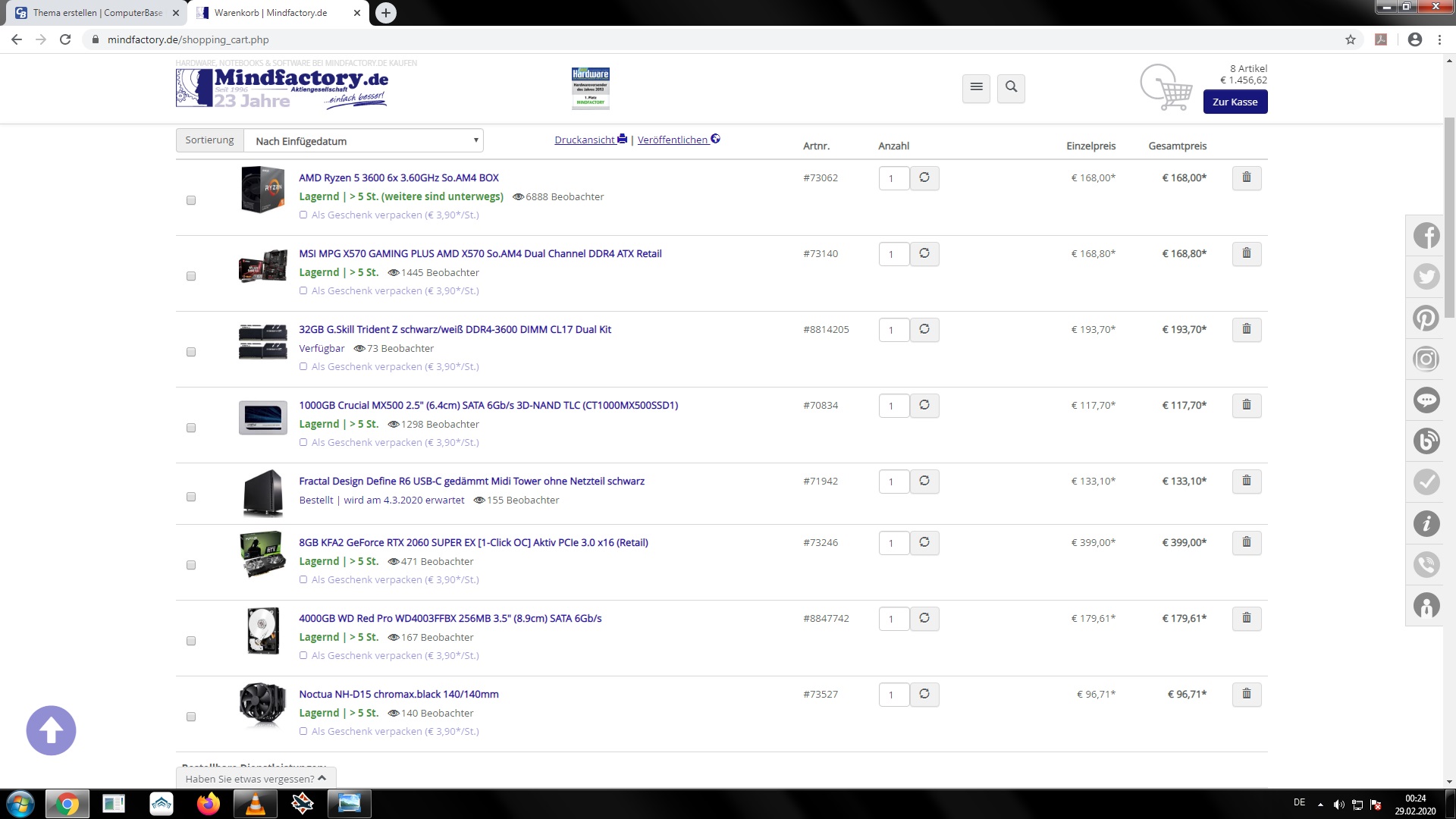The height and width of the screenshot is (819, 1456).
Task: Click the Pinterest icon in the sidebar
Action: click(x=1426, y=318)
